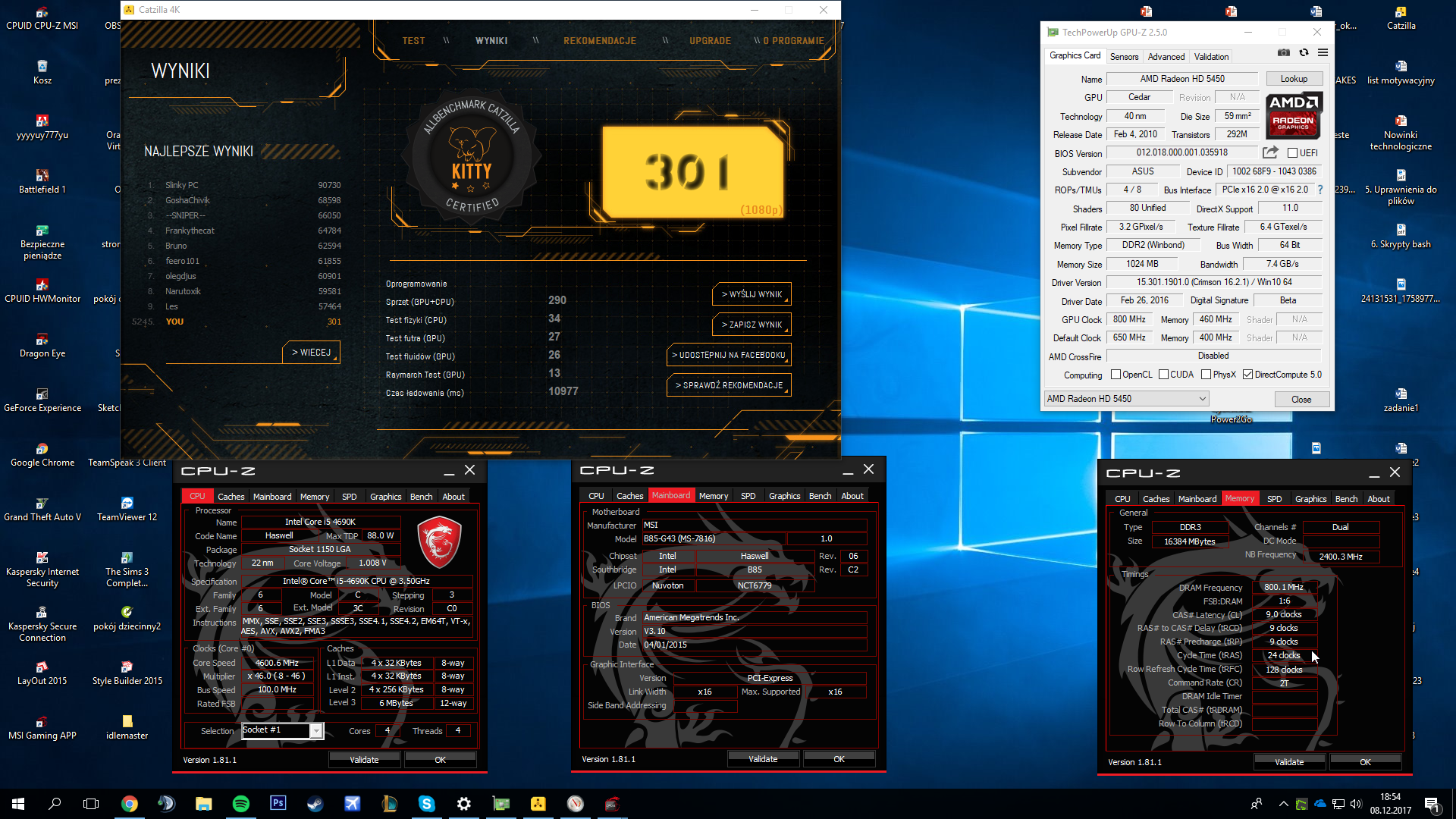The image size is (1456, 819).
Task: Open GeForce Experience desktop shortcut
Action: click(x=42, y=400)
